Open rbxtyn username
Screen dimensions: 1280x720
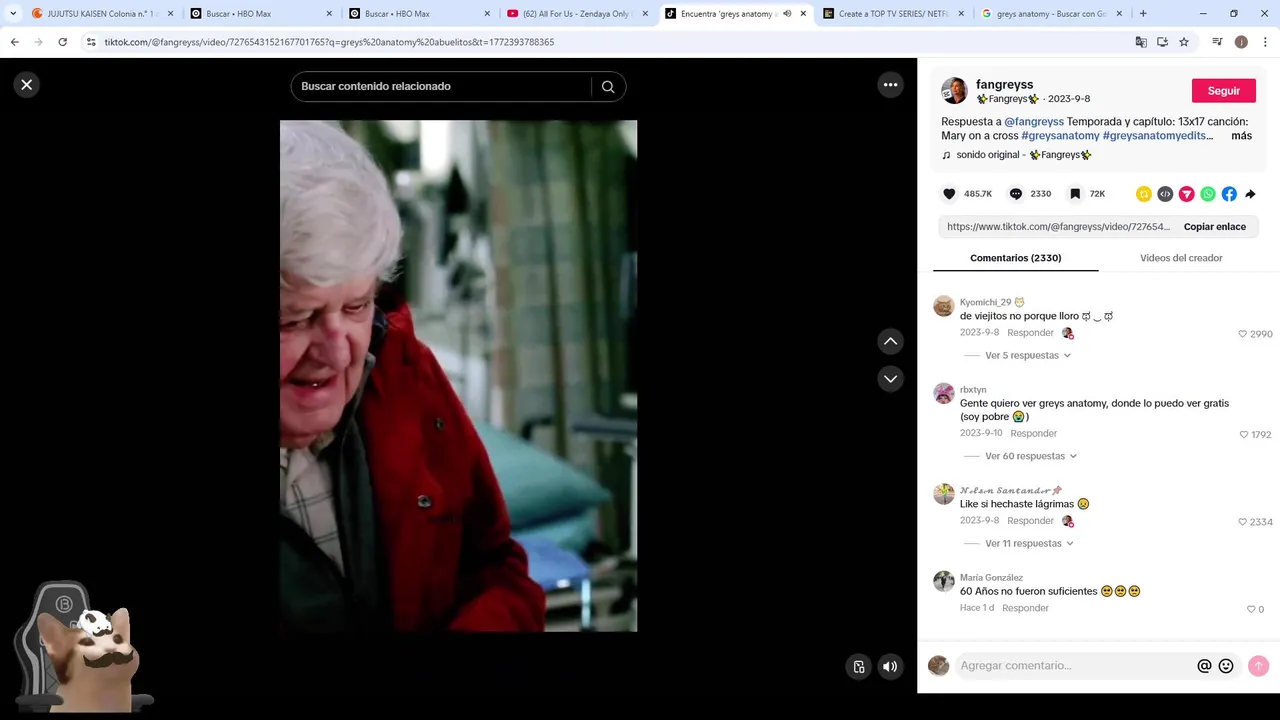click(973, 390)
